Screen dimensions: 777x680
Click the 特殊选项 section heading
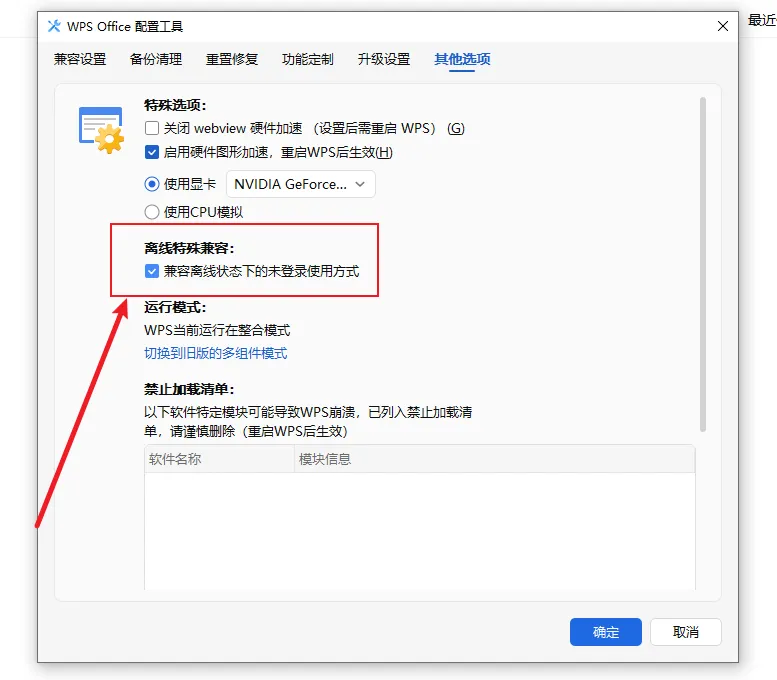click(x=175, y=105)
